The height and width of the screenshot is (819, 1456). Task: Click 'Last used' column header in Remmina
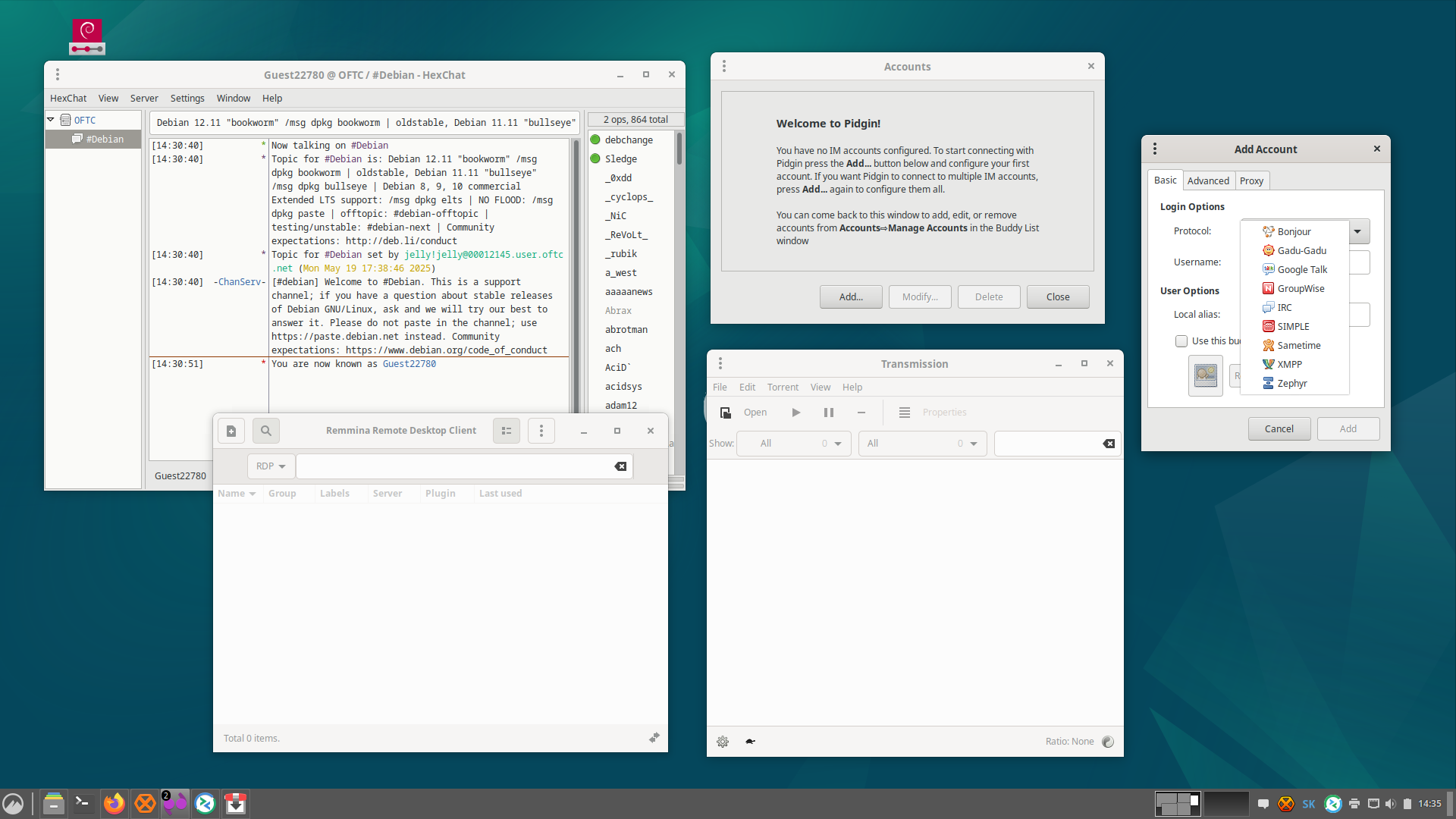[500, 494]
